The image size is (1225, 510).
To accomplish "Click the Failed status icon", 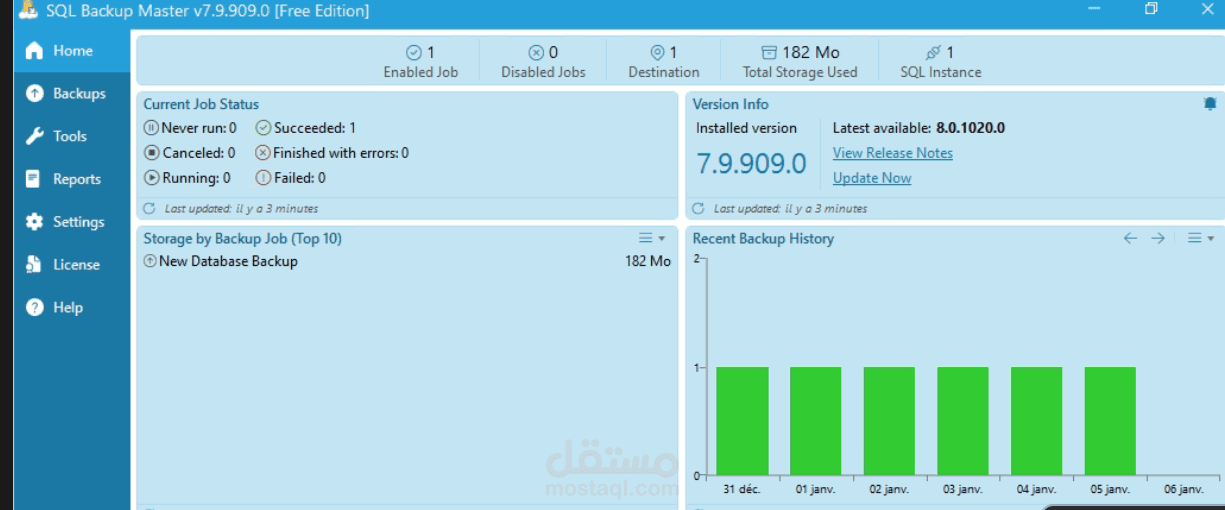I will [x=263, y=178].
